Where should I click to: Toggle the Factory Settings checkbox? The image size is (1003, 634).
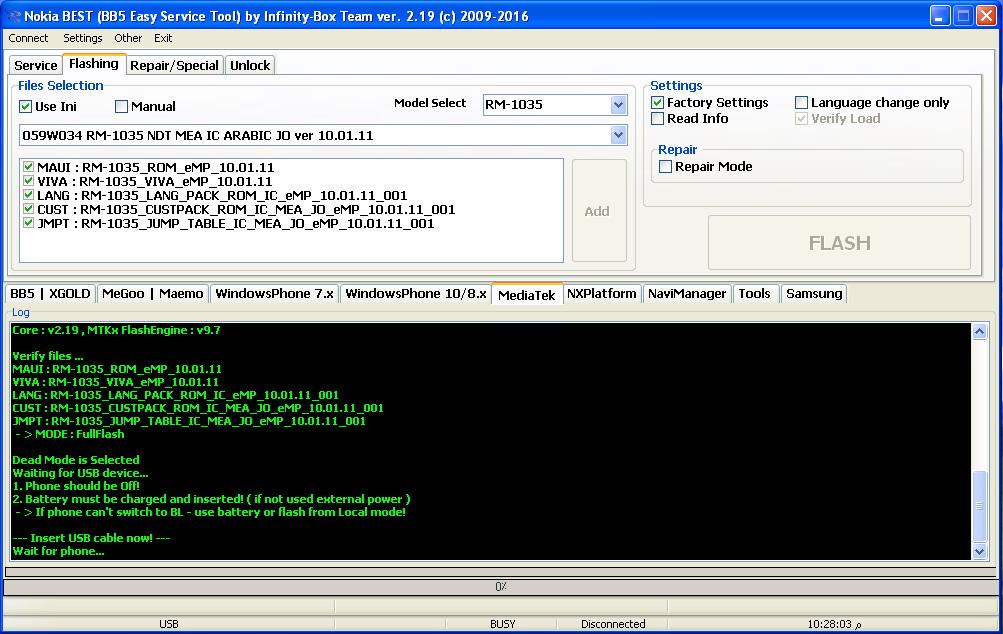[658, 103]
